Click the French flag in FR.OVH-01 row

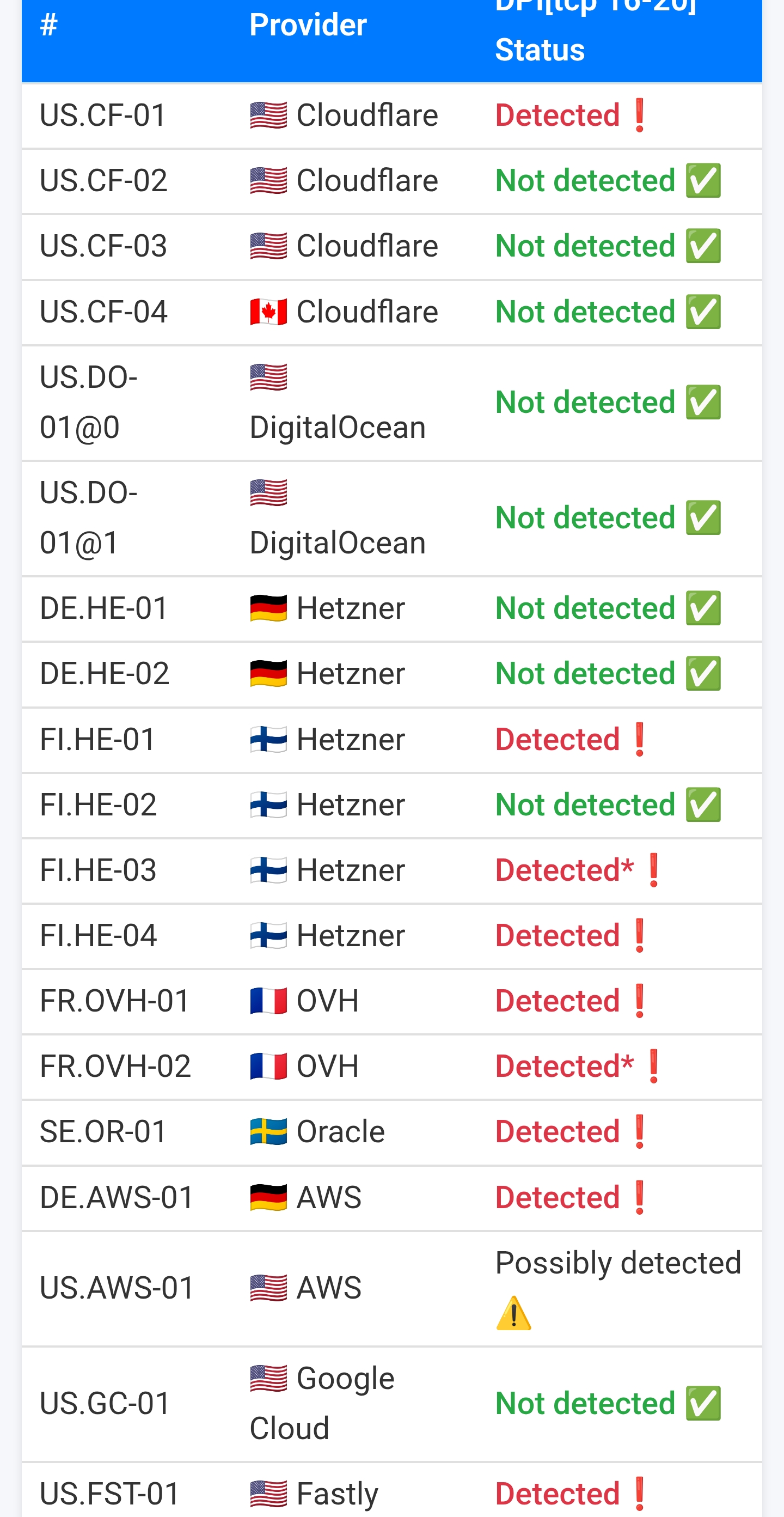pyautogui.click(x=268, y=1001)
